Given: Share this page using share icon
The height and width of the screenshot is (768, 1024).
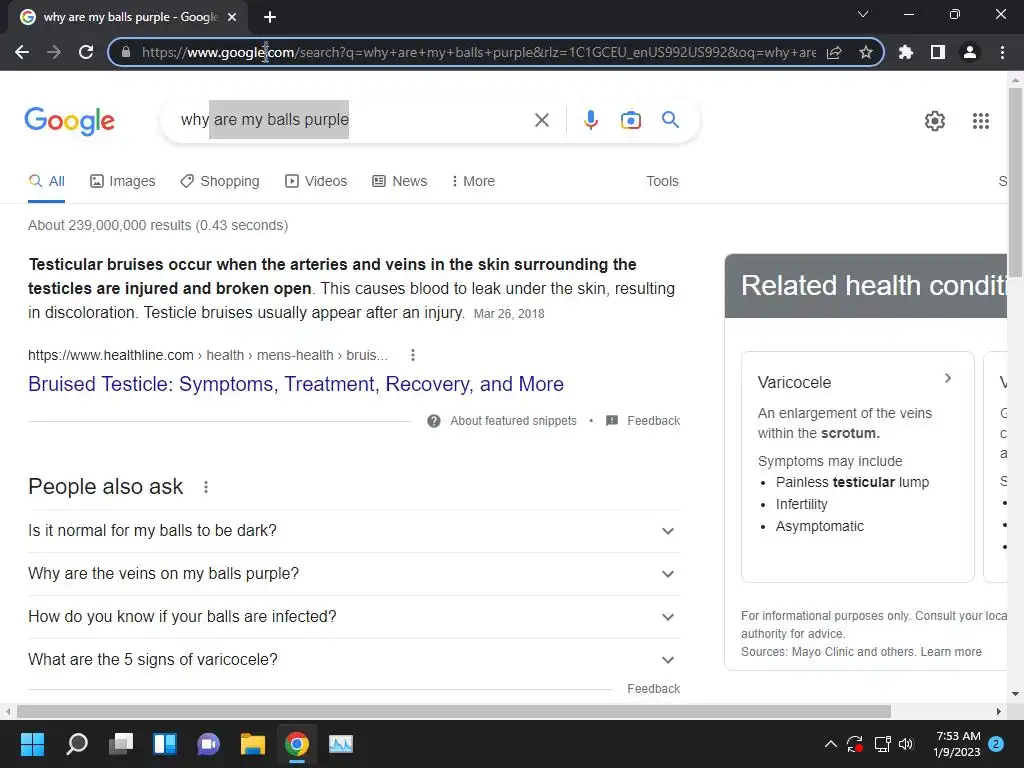Looking at the screenshot, I should [x=834, y=52].
